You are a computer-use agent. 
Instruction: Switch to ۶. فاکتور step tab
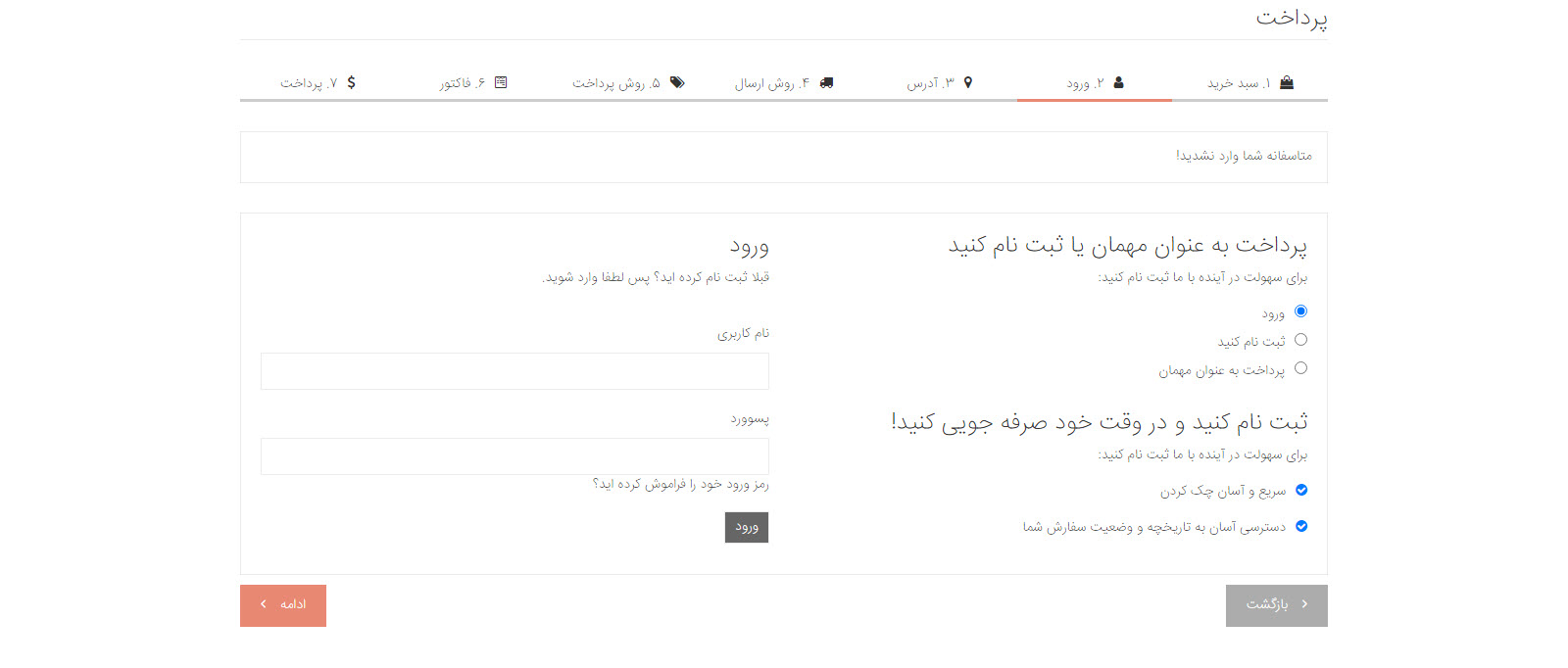point(462,83)
